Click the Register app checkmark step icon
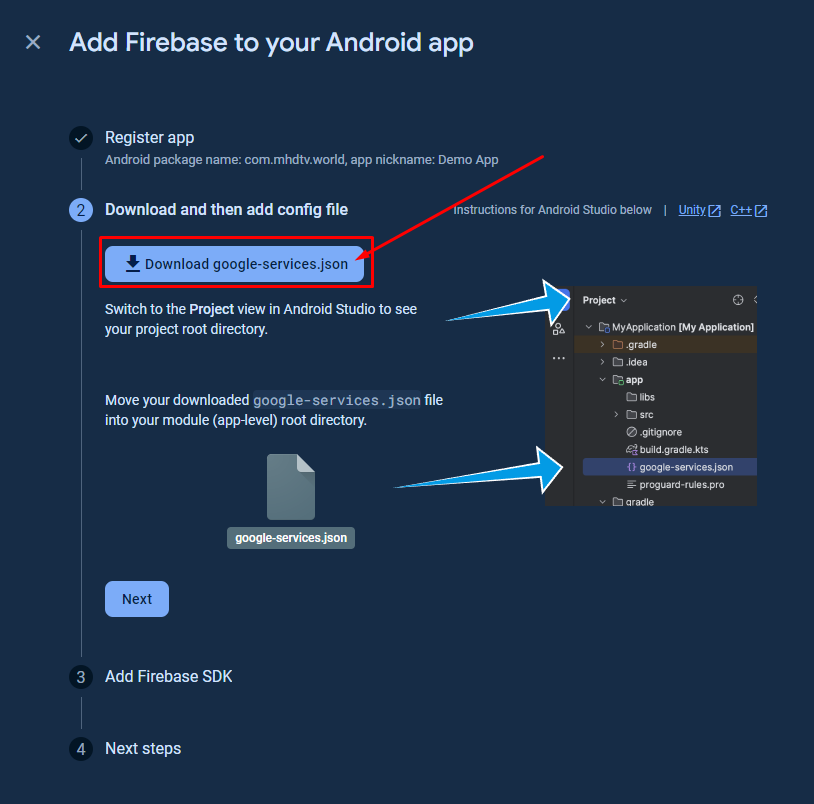Viewport: 814px width, 804px height. tap(81, 138)
